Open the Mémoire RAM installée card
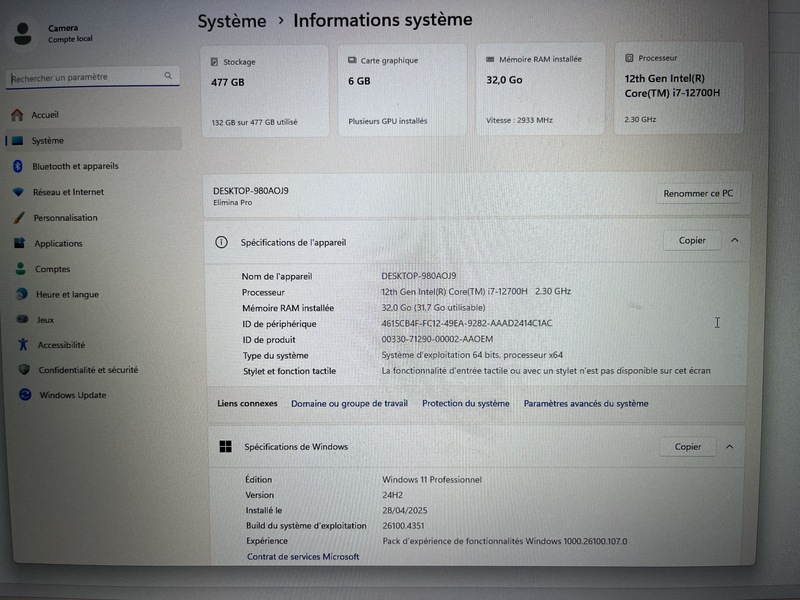Viewport: 800px width, 600px height. tap(540, 89)
